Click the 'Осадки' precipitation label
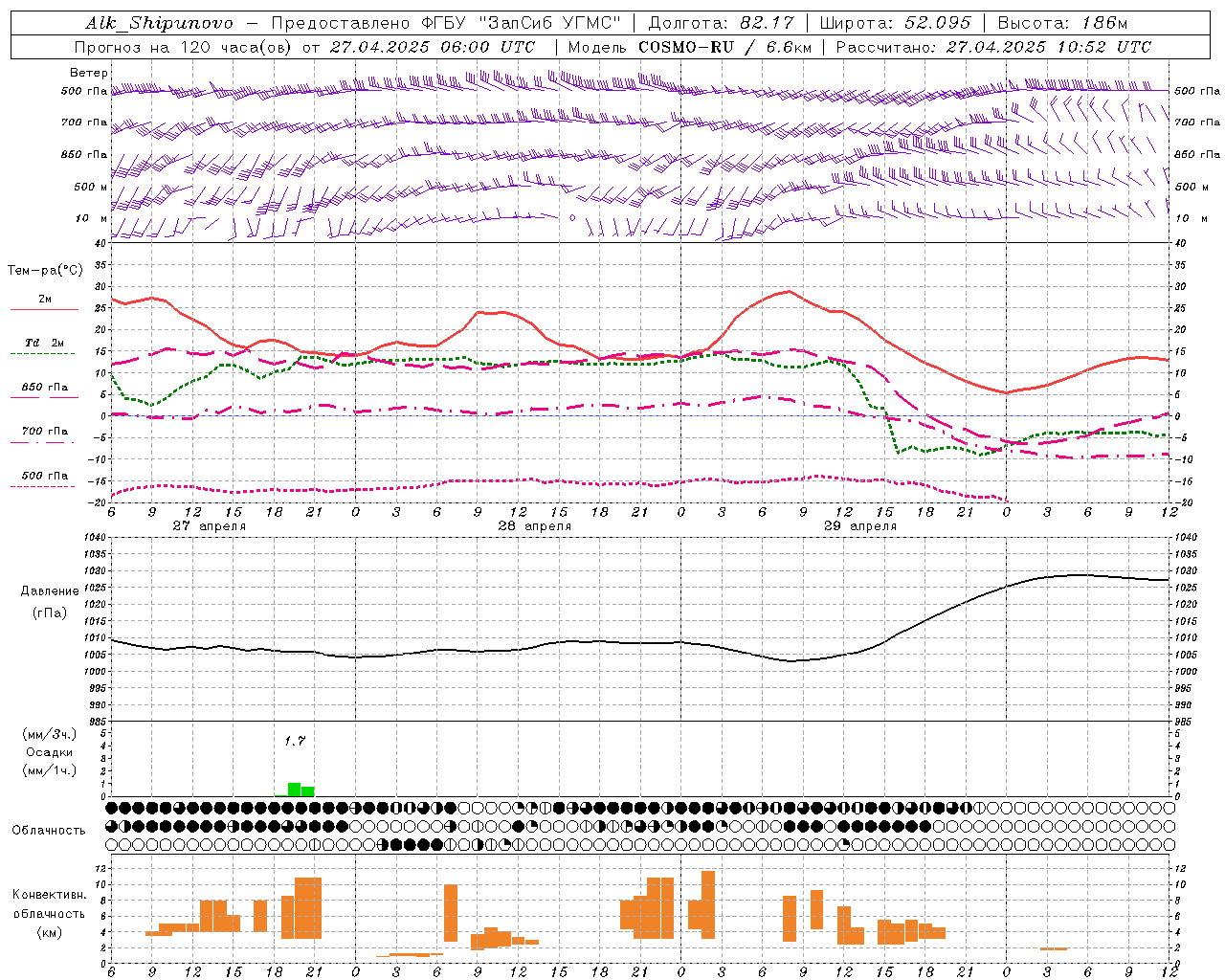This screenshot has width=1225, height=980. pyautogui.click(x=50, y=752)
